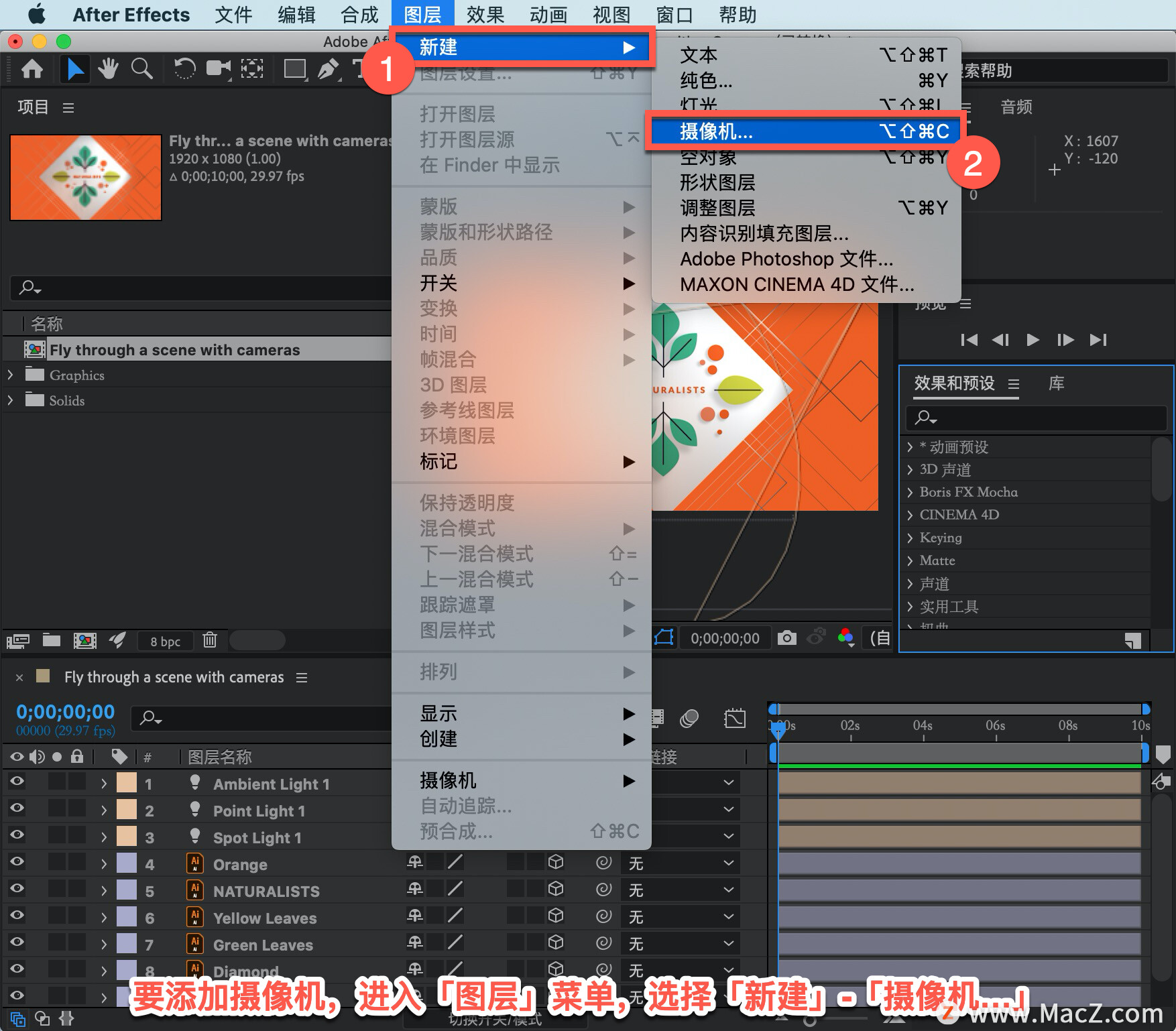
Task: Toggle the region of interest icon
Action: (x=664, y=638)
